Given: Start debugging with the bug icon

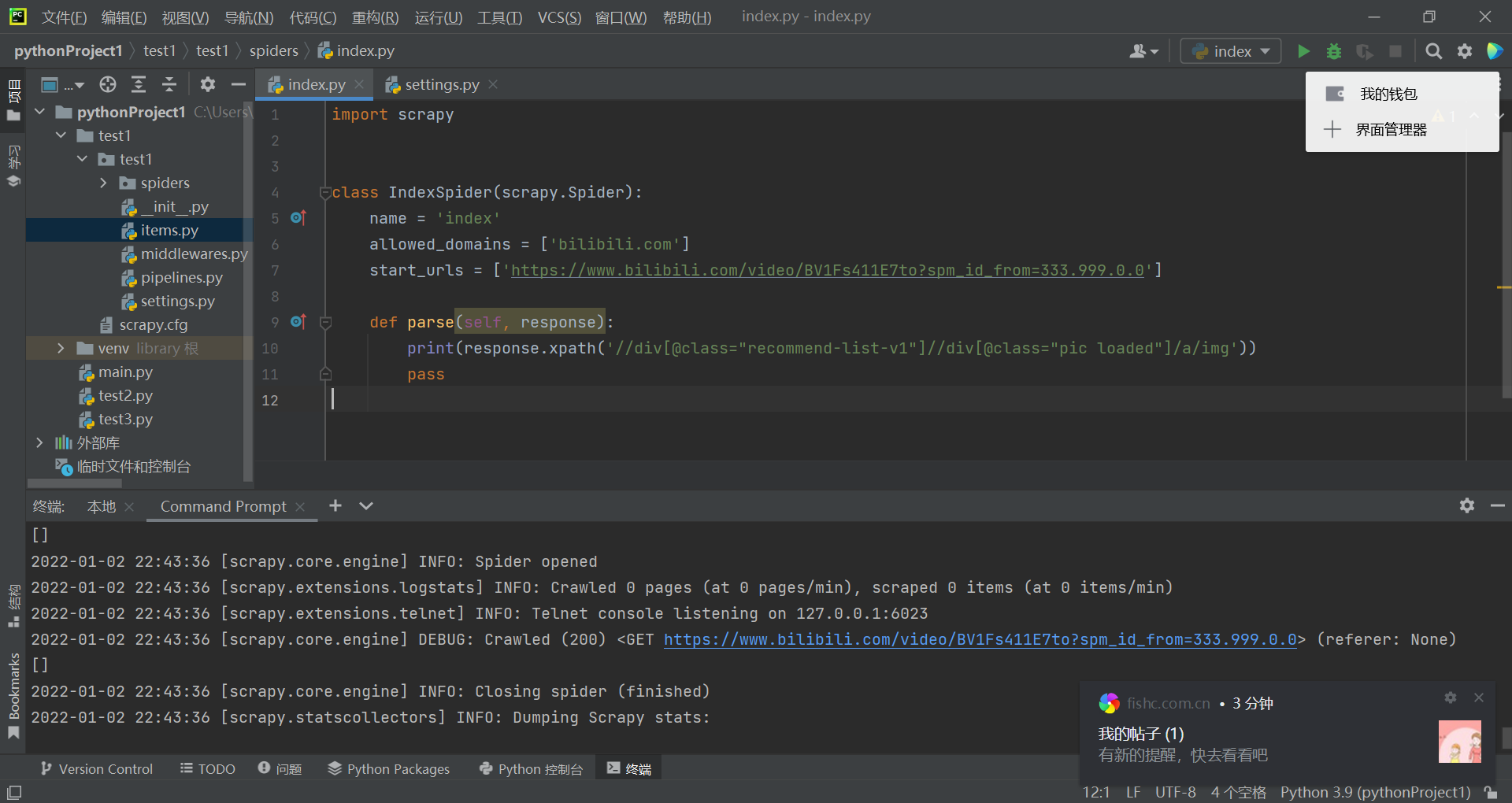Looking at the screenshot, I should (x=1334, y=51).
